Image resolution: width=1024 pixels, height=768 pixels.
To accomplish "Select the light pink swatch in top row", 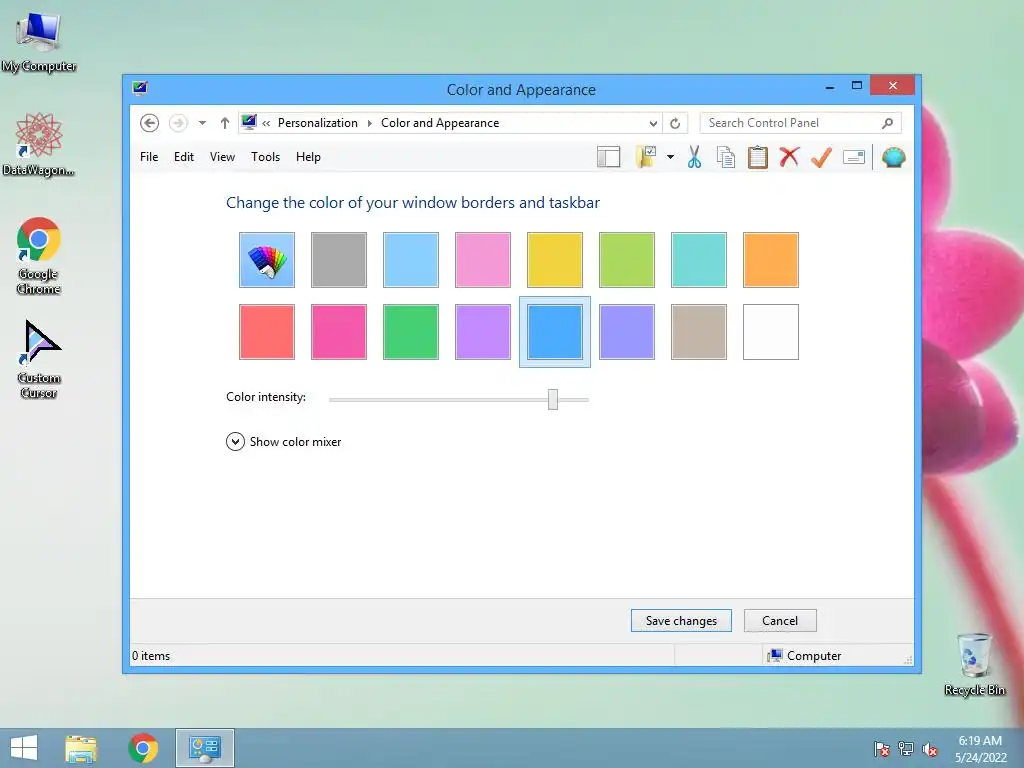I will tap(483, 260).
